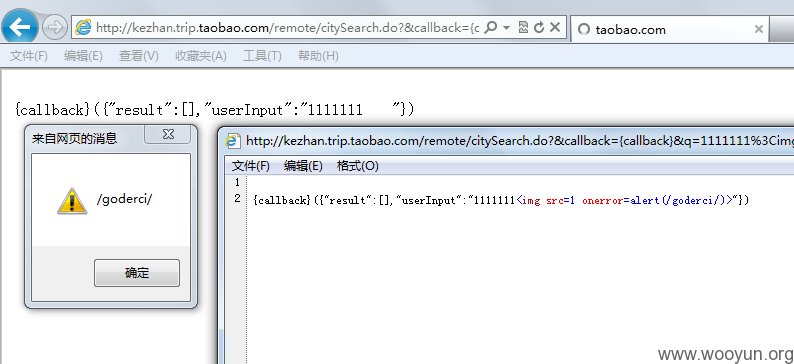This screenshot has height=364, width=794.
Task: Confirm the alert with 确定 button
Action: pos(137,273)
